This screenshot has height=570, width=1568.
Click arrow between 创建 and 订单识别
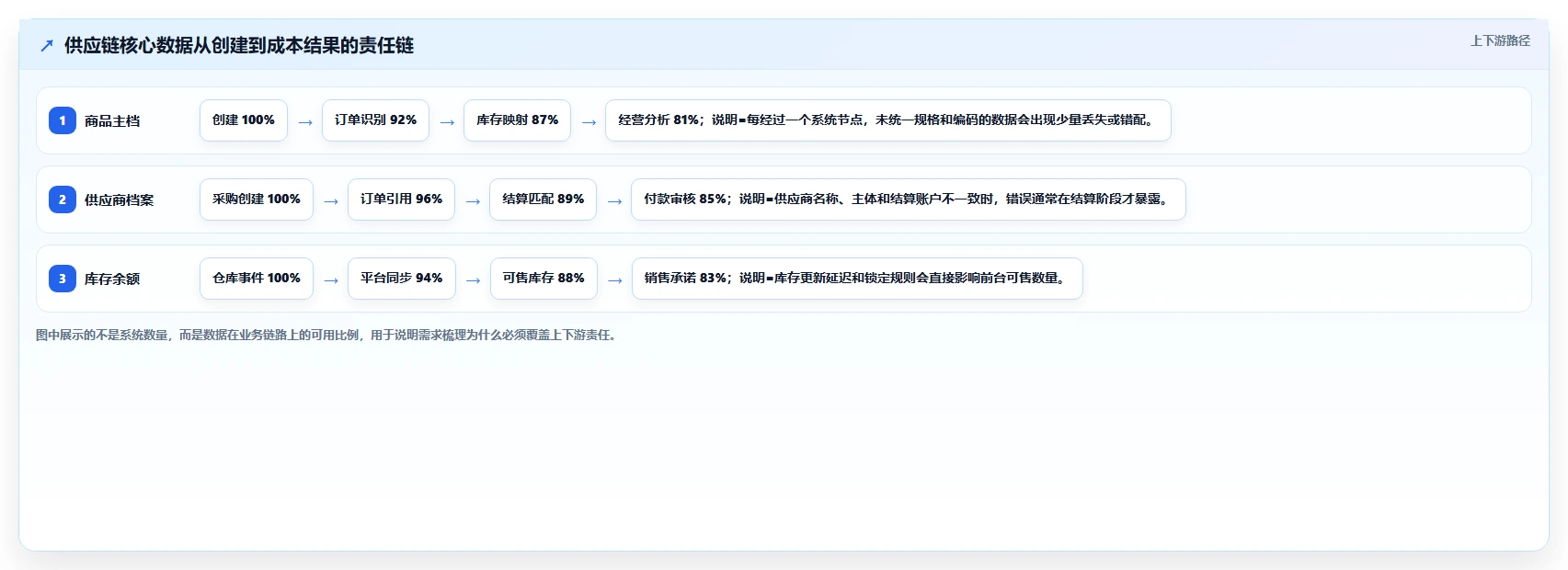[x=305, y=122]
